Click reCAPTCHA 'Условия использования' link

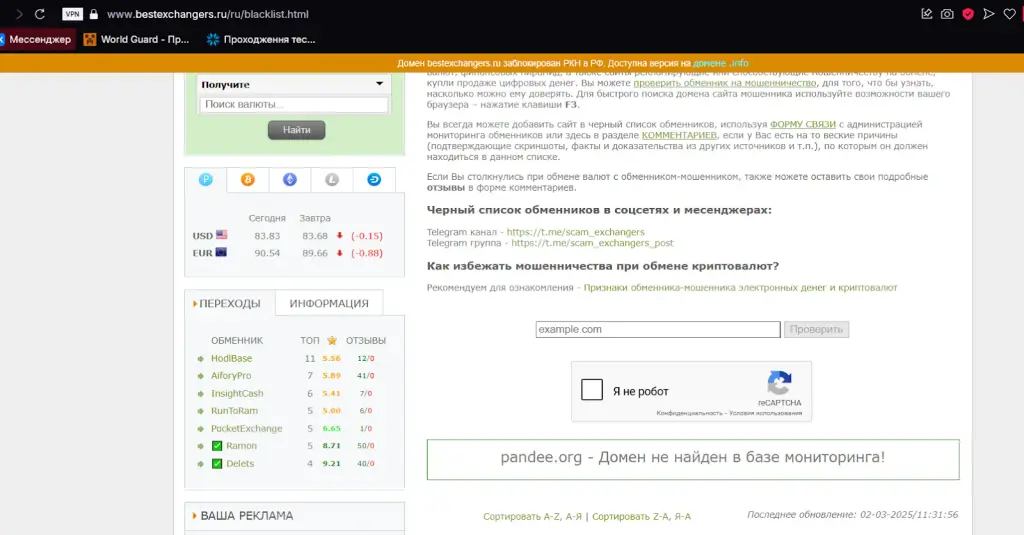pos(765,413)
